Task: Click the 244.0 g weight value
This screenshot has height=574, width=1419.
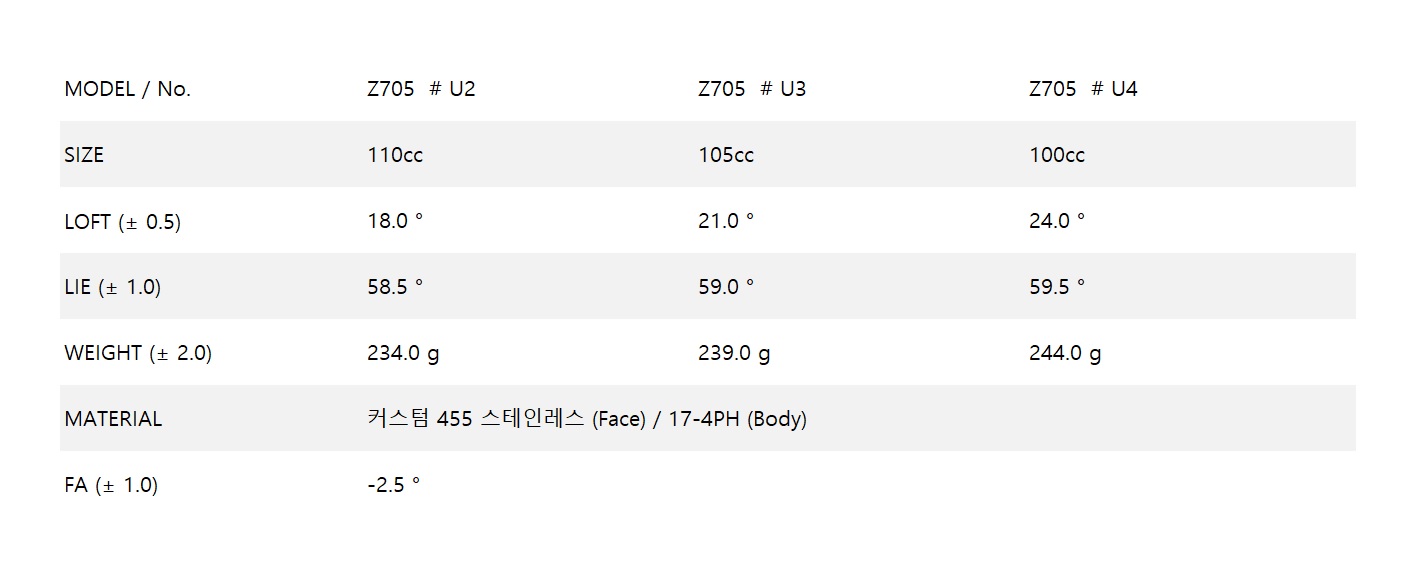Action: tap(1065, 353)
